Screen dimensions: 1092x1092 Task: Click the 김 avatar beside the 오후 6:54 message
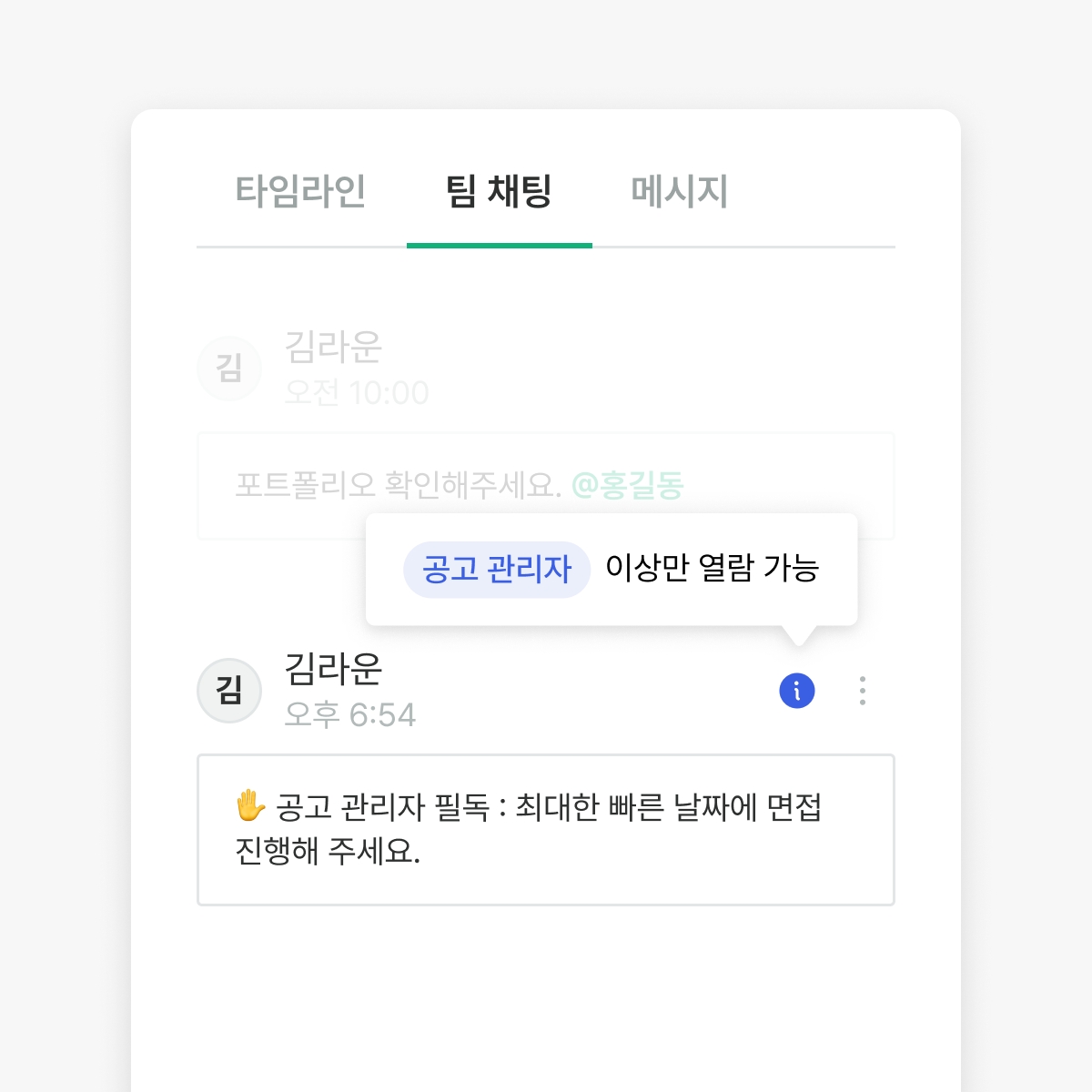(229, 691)
